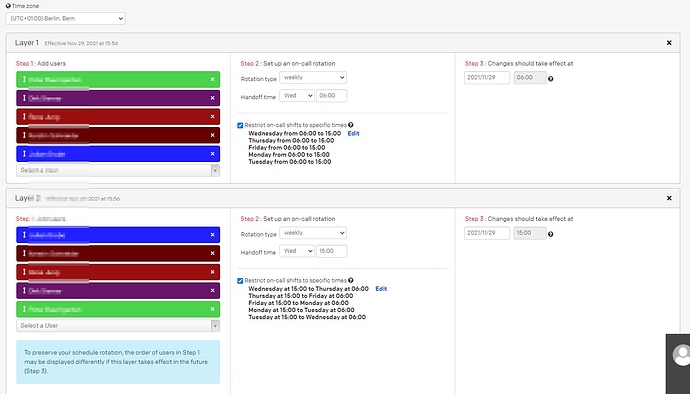
Task: Open Layer 1 Rotation type dropdown
Action: coord(313,77)
